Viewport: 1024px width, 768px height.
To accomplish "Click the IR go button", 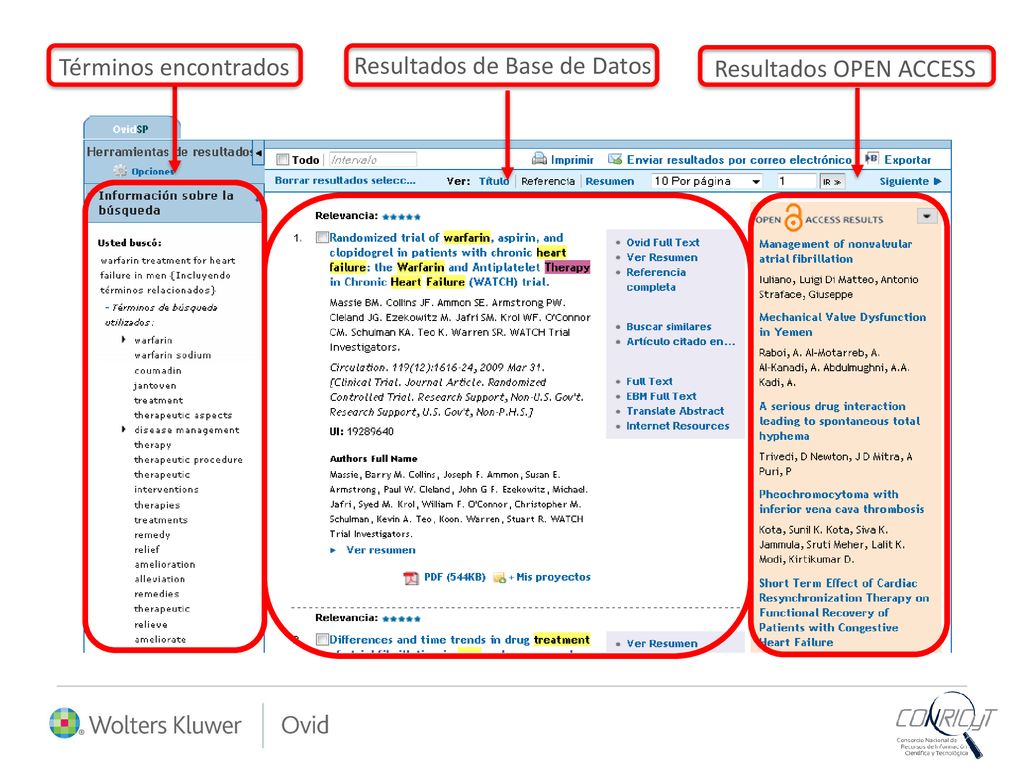I will coord(832,182).
